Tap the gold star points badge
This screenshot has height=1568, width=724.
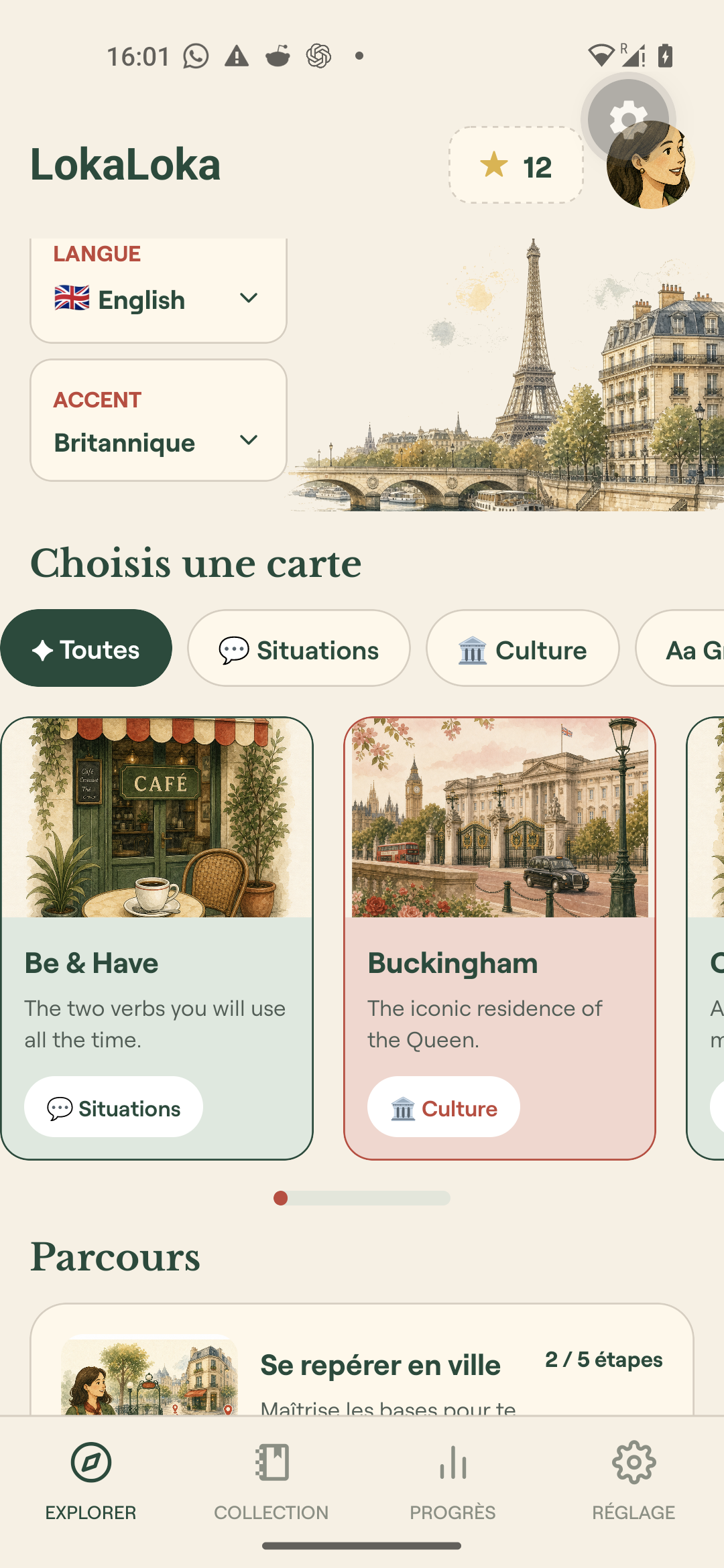click(x=516, y=165)
